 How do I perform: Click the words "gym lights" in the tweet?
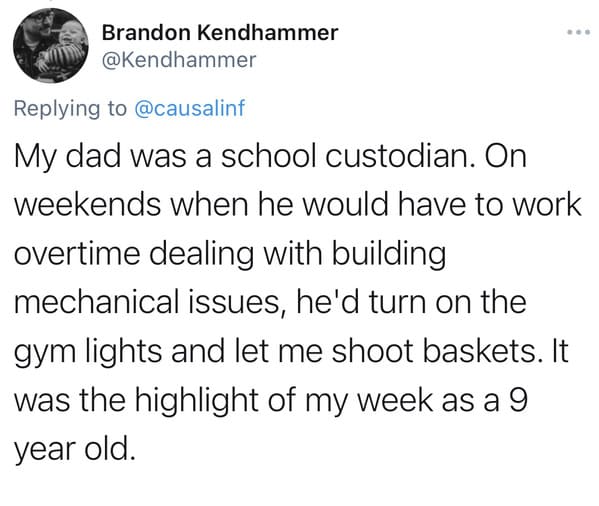click(88, 352)
